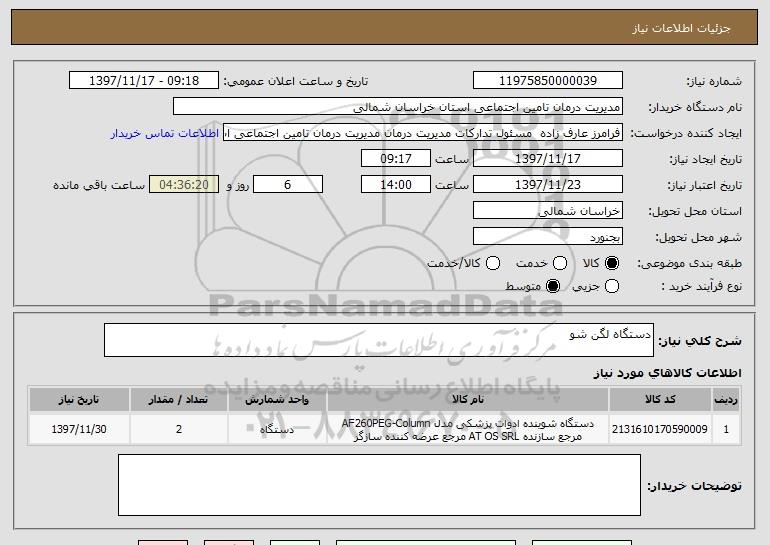Viewport: 770px width, 545px height.
Task: Click the unit cell دستگاه in row 1
Action: point(277,429)
